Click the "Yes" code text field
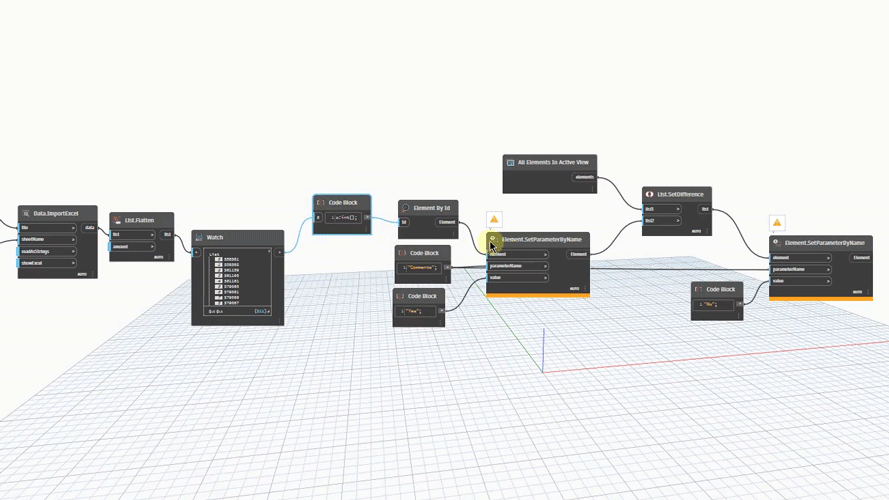889x500 pixels. click(416, 311)
